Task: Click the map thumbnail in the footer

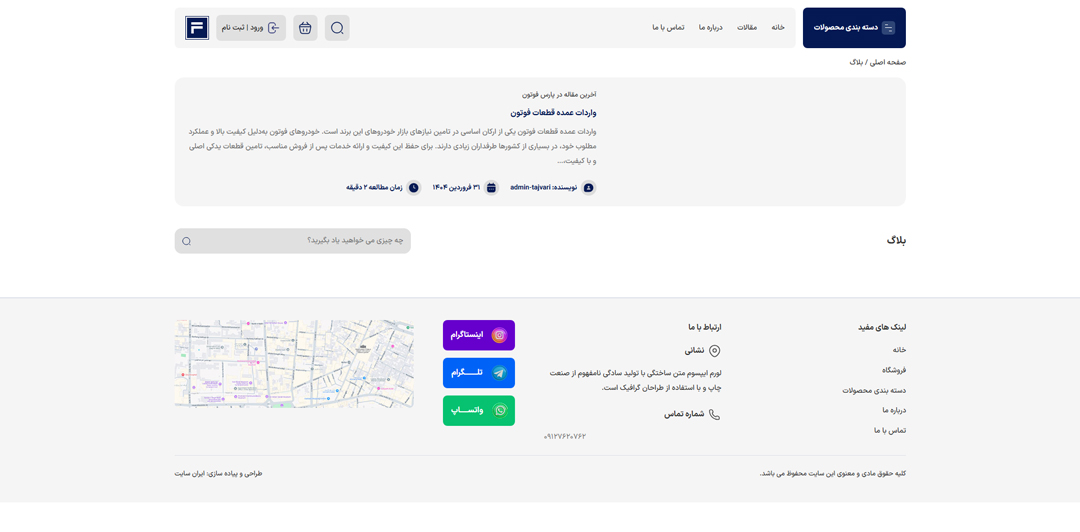Action: tap(294, 363)
